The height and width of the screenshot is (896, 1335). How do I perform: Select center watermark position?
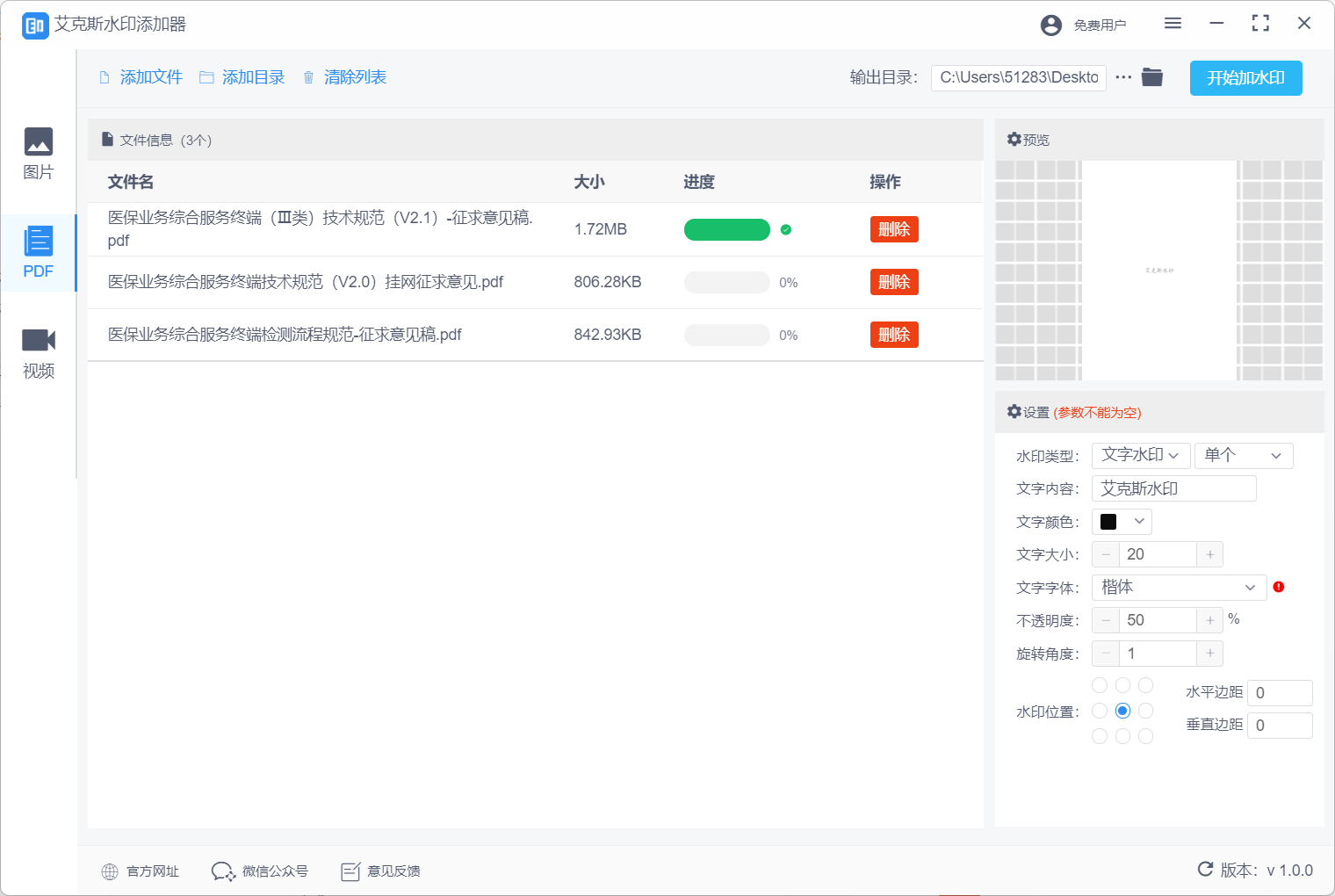1122,711
